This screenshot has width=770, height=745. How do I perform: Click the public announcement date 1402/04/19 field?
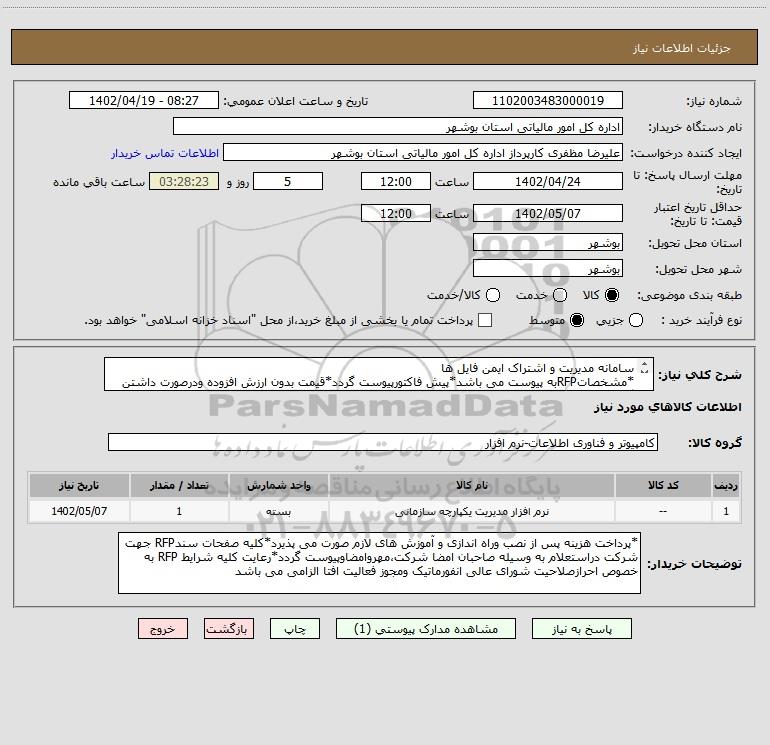coord(144,101)
